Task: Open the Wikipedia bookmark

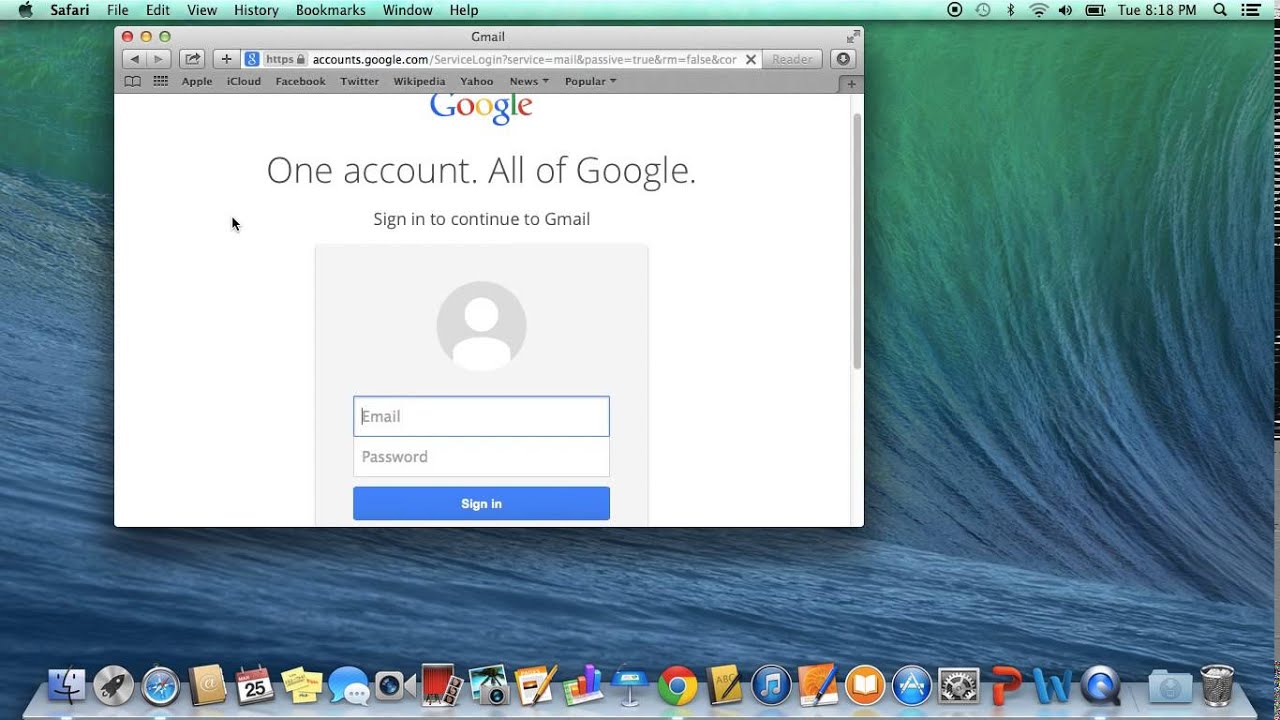Action: (x=419, y=81)
